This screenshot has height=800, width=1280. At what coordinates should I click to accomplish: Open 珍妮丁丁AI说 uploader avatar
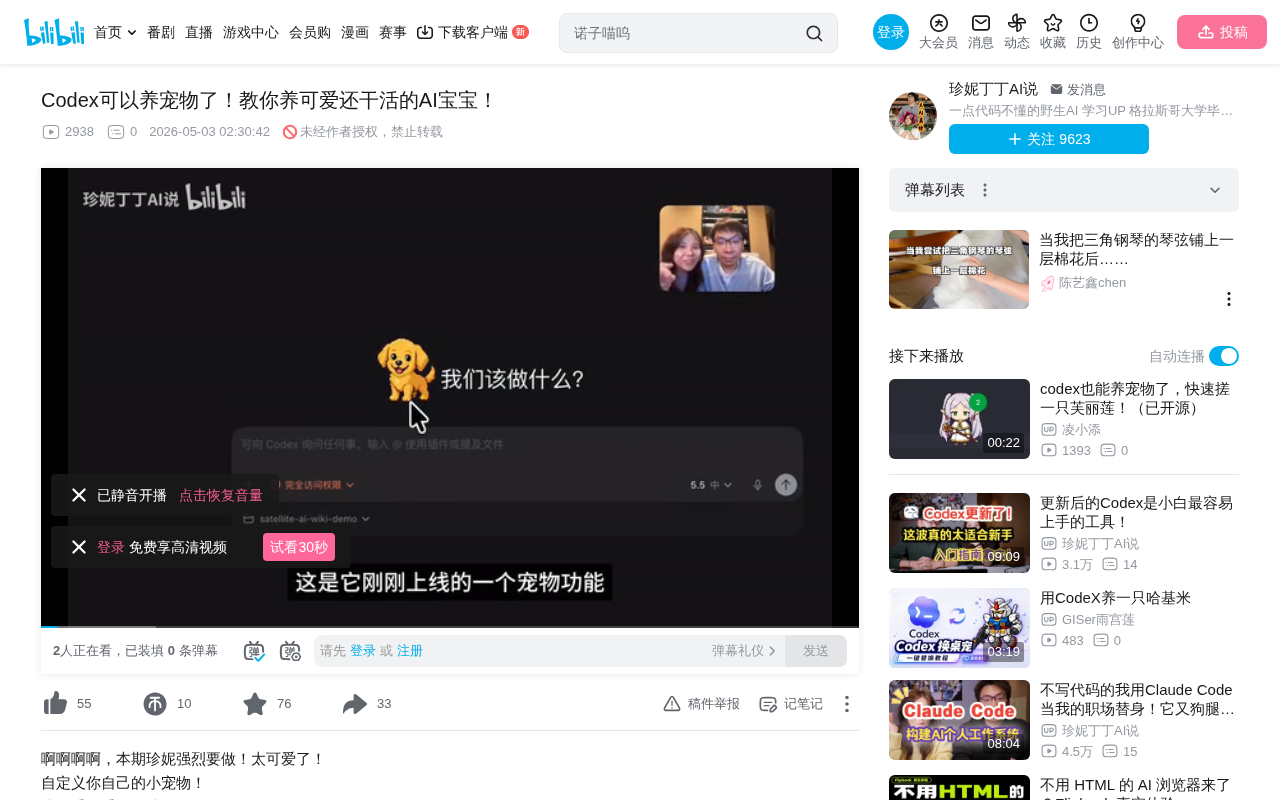pyautogui.click(x=913, y=116)
